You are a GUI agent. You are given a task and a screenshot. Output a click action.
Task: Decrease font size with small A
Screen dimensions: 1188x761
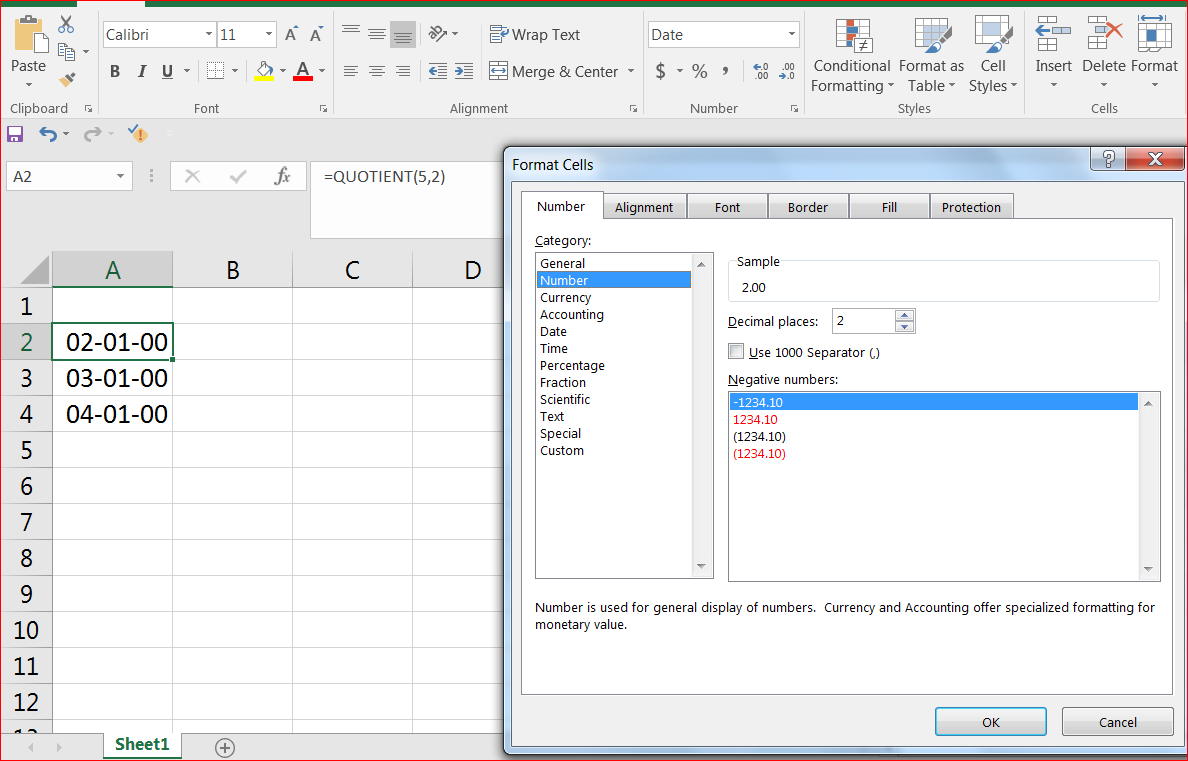pyautogui.click(x=317, y=35)
